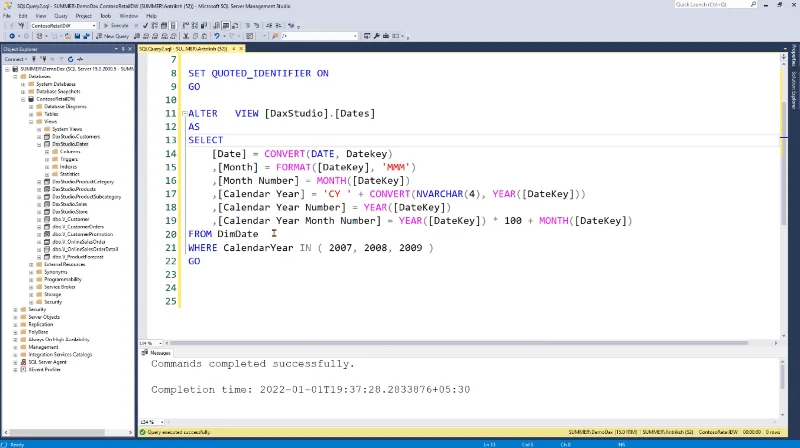This screenshot has height=448, width=800.
Task: Open the editor zoom percentage dropdown
Action: (x=160, y=343)
